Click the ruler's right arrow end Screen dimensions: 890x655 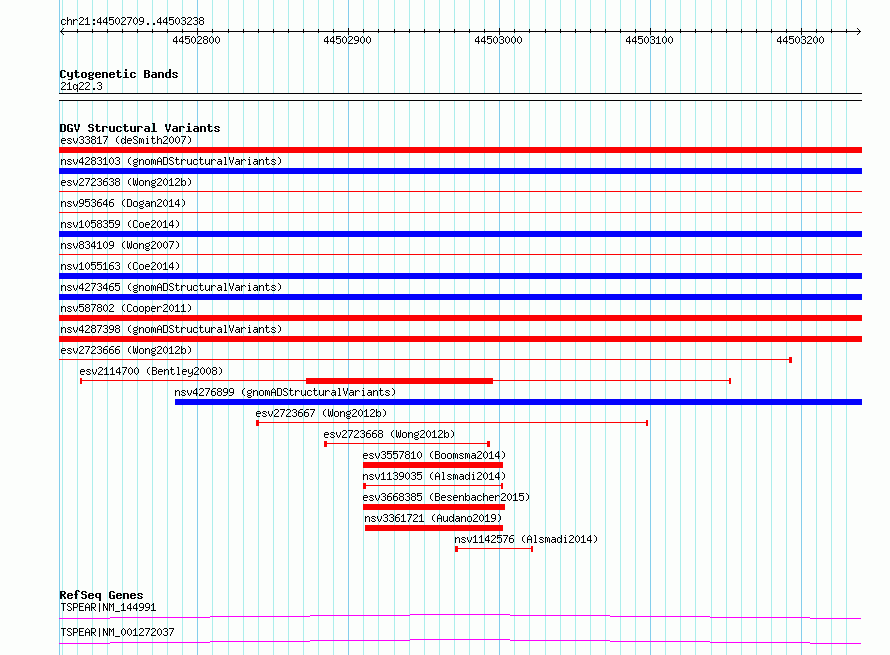[859, 31]
